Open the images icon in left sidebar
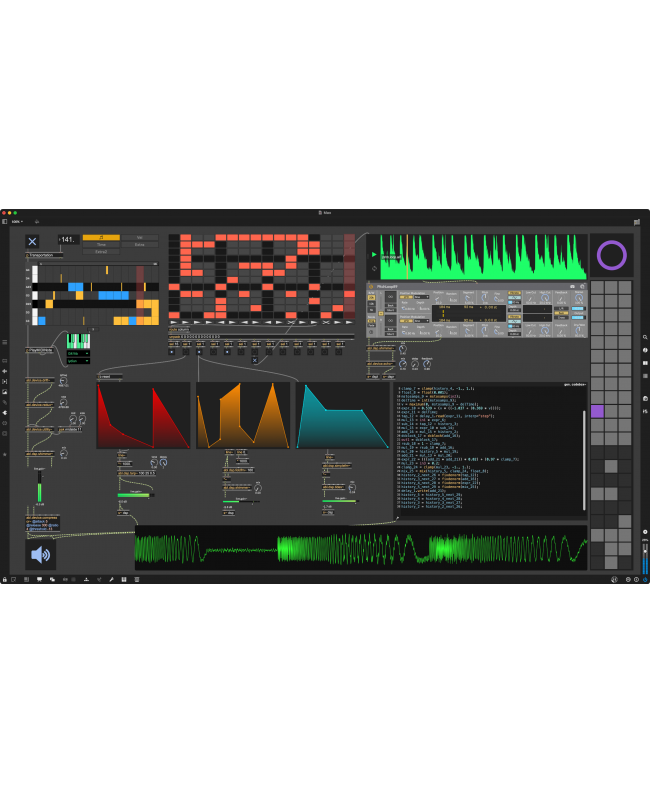 point(5,392)
